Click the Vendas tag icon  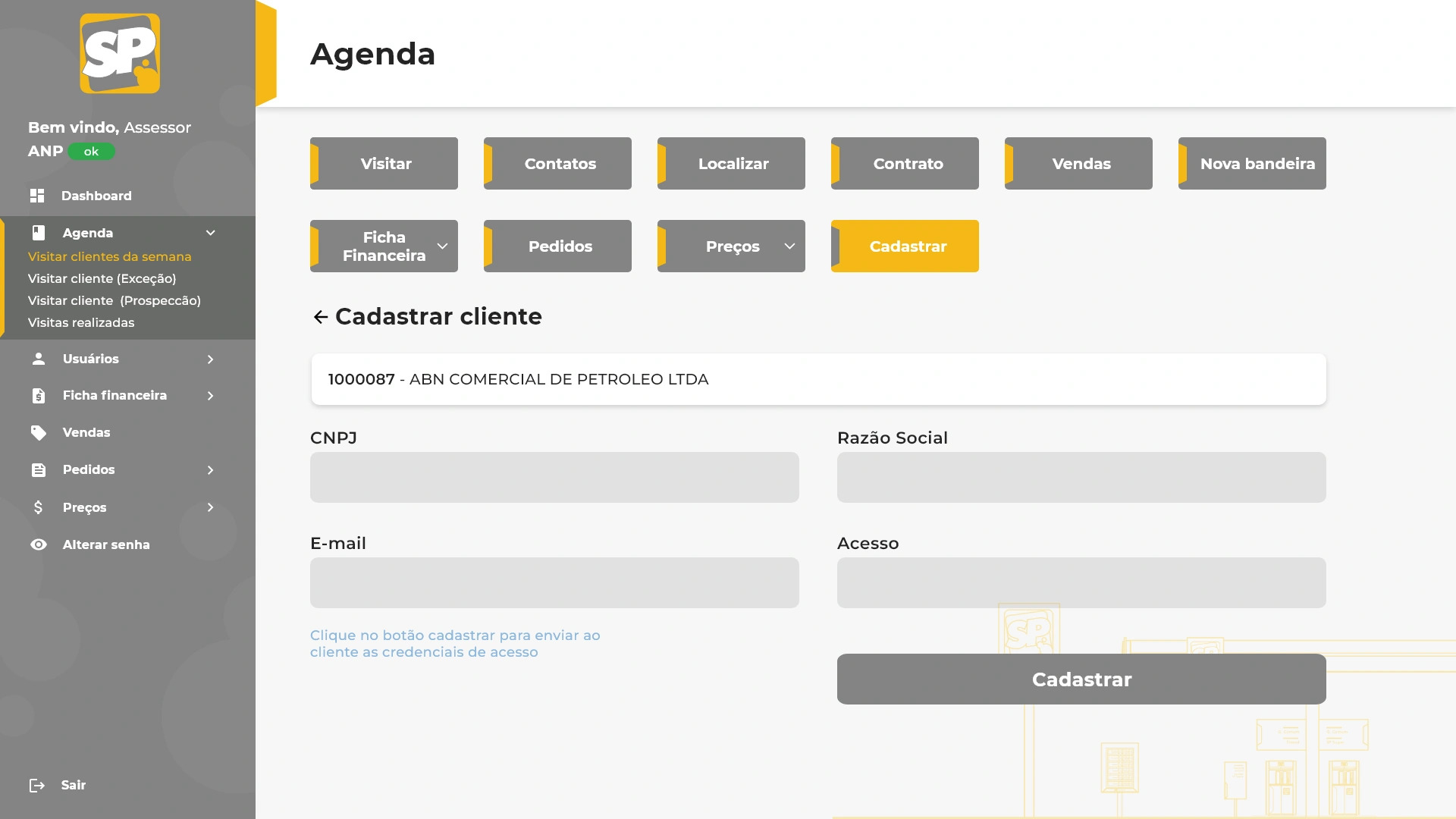[x=39, y=432]
